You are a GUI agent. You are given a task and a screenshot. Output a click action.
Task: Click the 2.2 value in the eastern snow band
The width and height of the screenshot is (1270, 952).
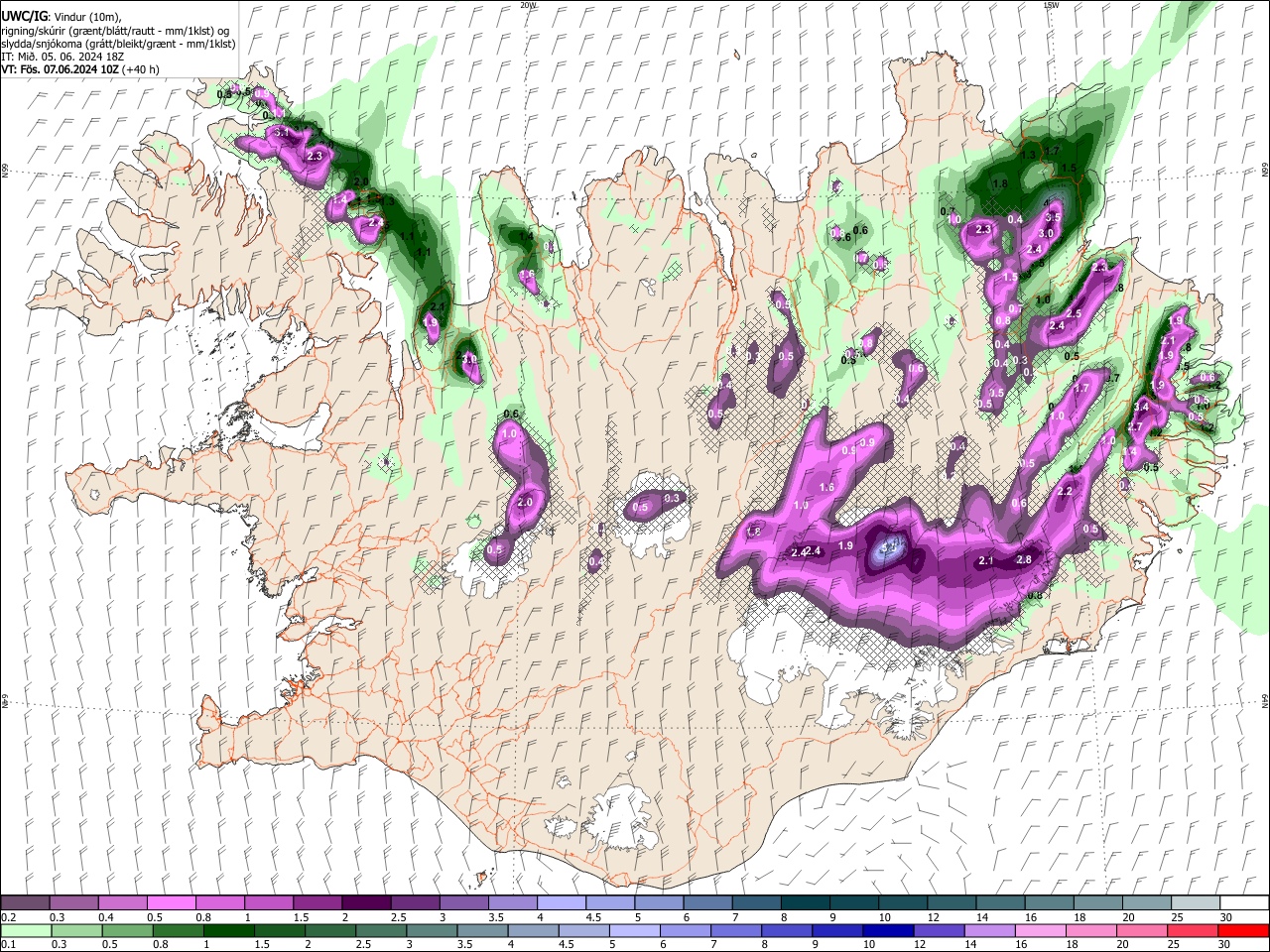click(1066, 492)
